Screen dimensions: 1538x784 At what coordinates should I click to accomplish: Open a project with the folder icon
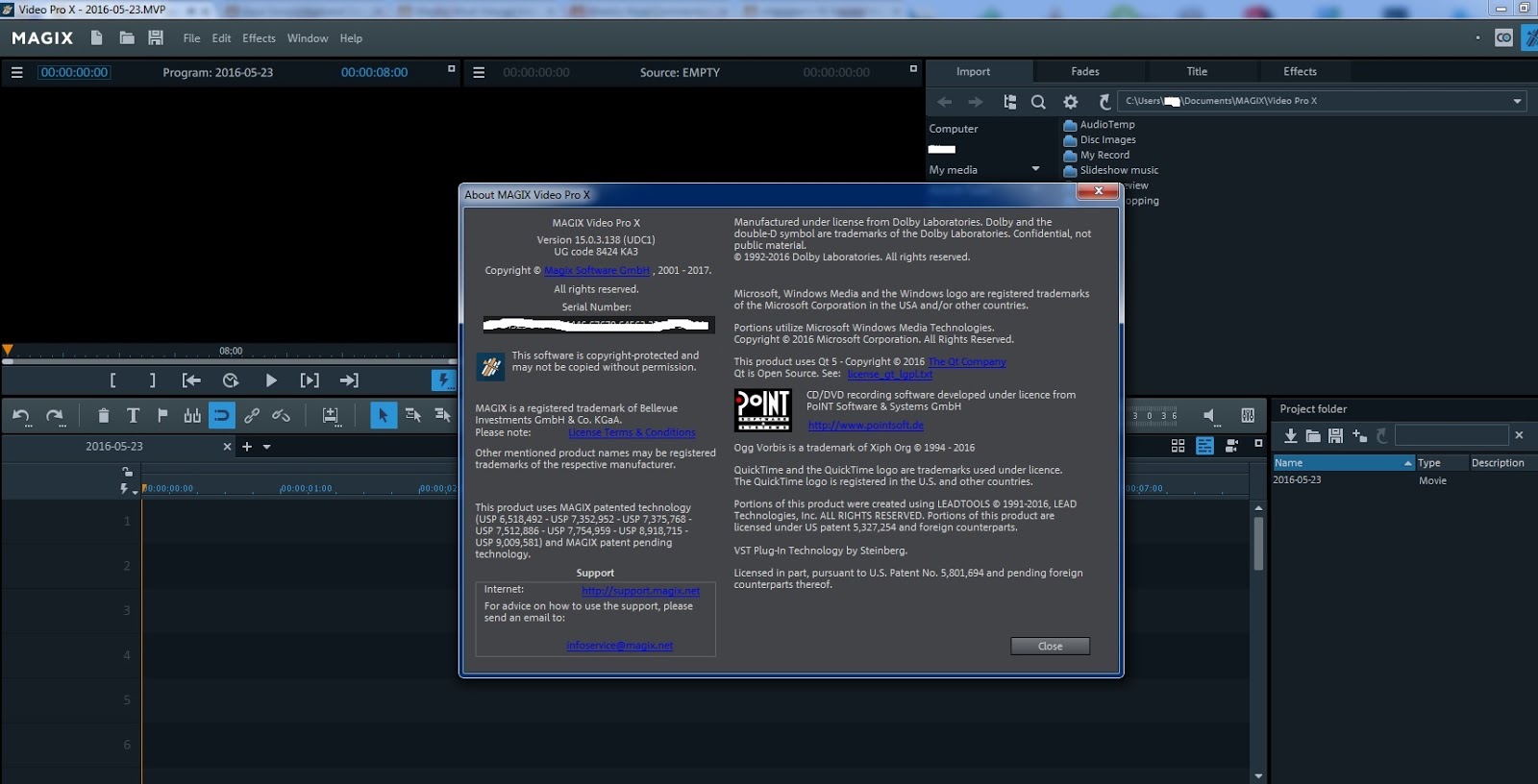point(126,37)
